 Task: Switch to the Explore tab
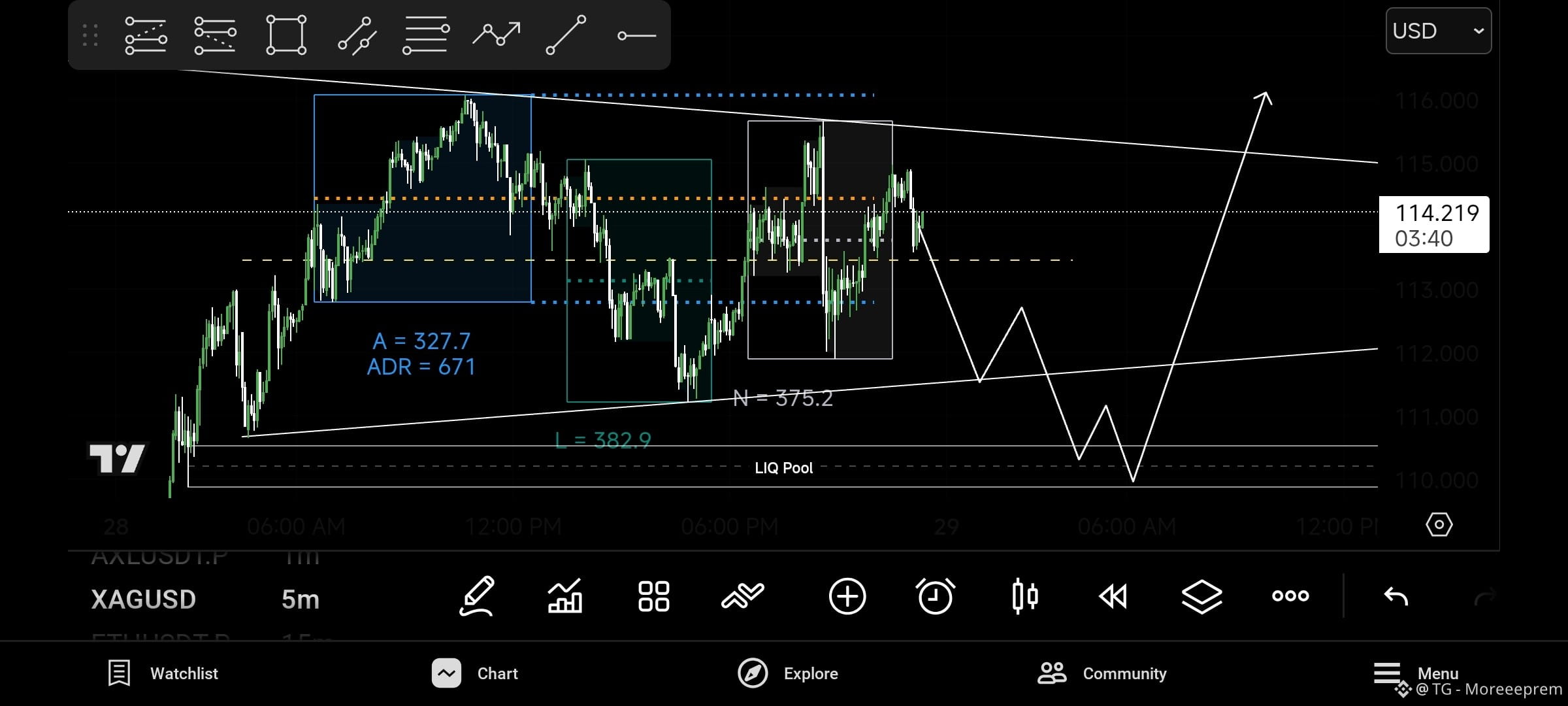pyautogui.click(x=788, y=673)
